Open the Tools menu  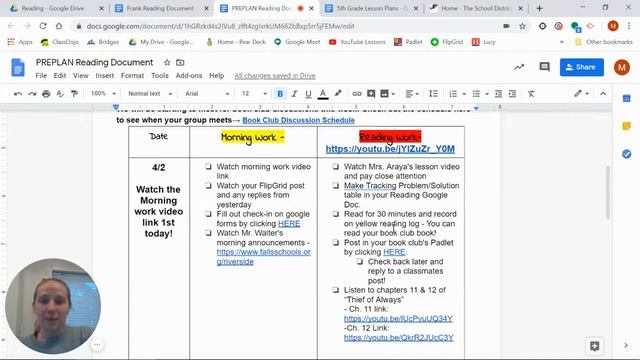pos(160,76)
